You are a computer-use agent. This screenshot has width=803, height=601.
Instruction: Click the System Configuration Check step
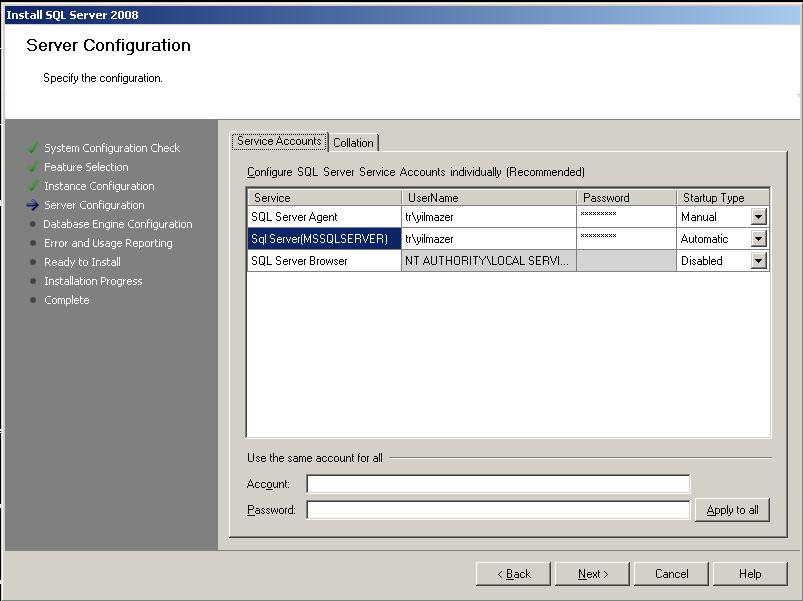(112, 148)
